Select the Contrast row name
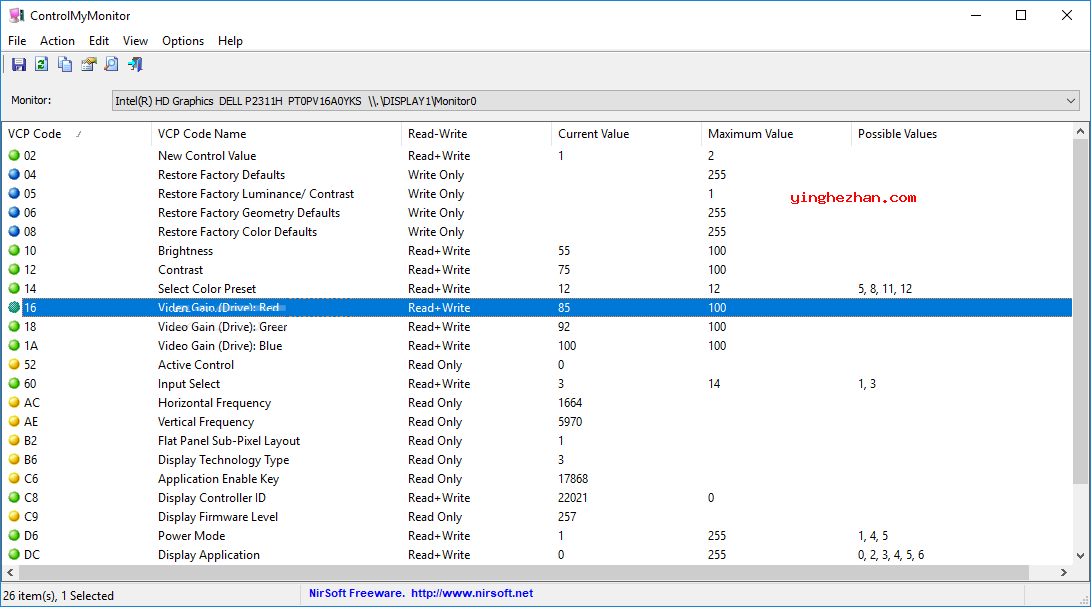 pos(180,269)
